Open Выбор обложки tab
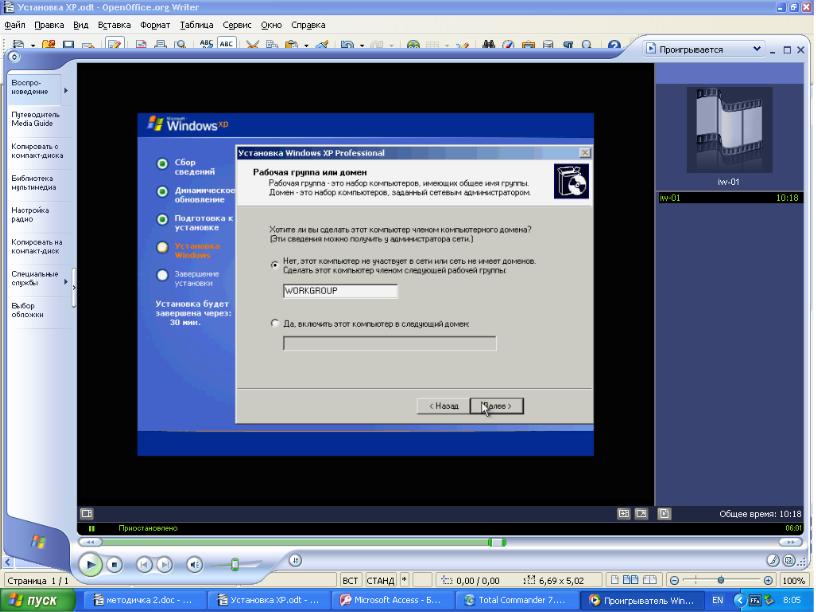Image resolution: width=816 pixels, height=612 pixels. (28, 310)
